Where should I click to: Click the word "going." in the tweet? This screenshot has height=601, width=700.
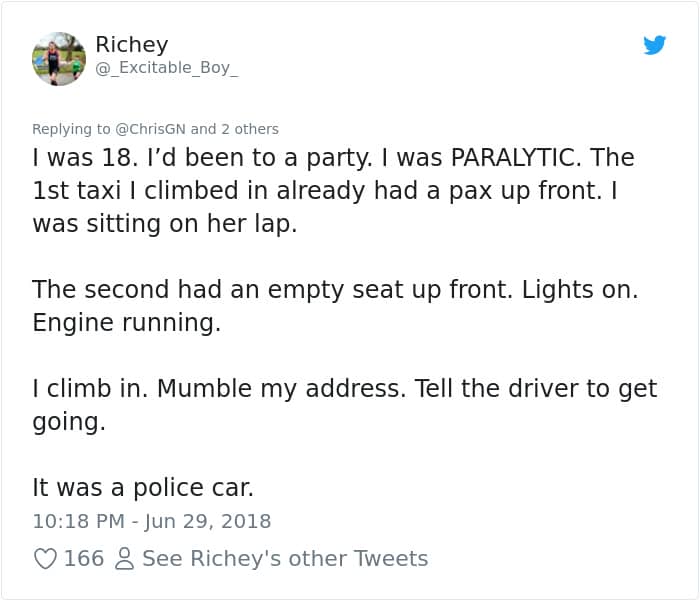coord(68,422)
